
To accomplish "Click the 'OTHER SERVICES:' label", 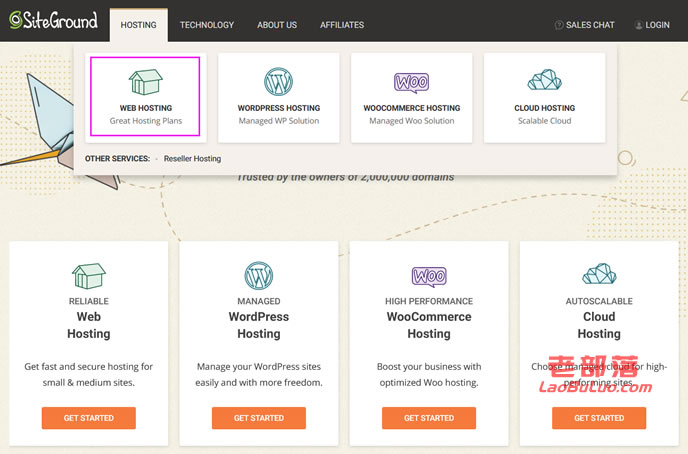I will pyautogui.click(x=117, y=158).
